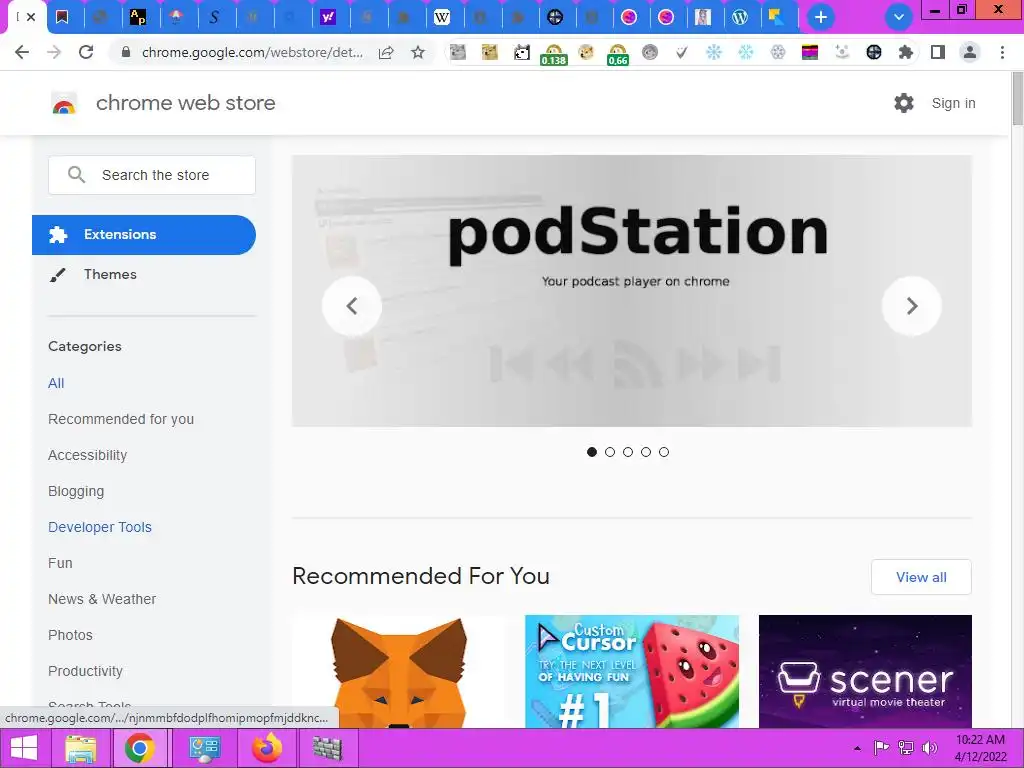The width and height of the screenshot is (1024, 768).
Task: Open File Explorer from the taskbar
Action: [80, 748]
